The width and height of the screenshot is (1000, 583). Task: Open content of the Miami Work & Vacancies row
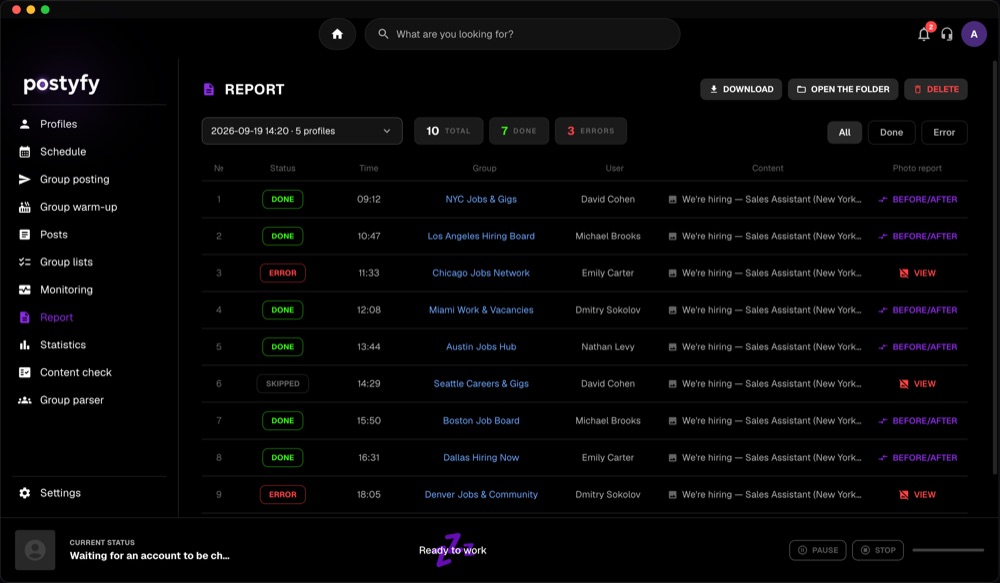click(x=765, y=310)
